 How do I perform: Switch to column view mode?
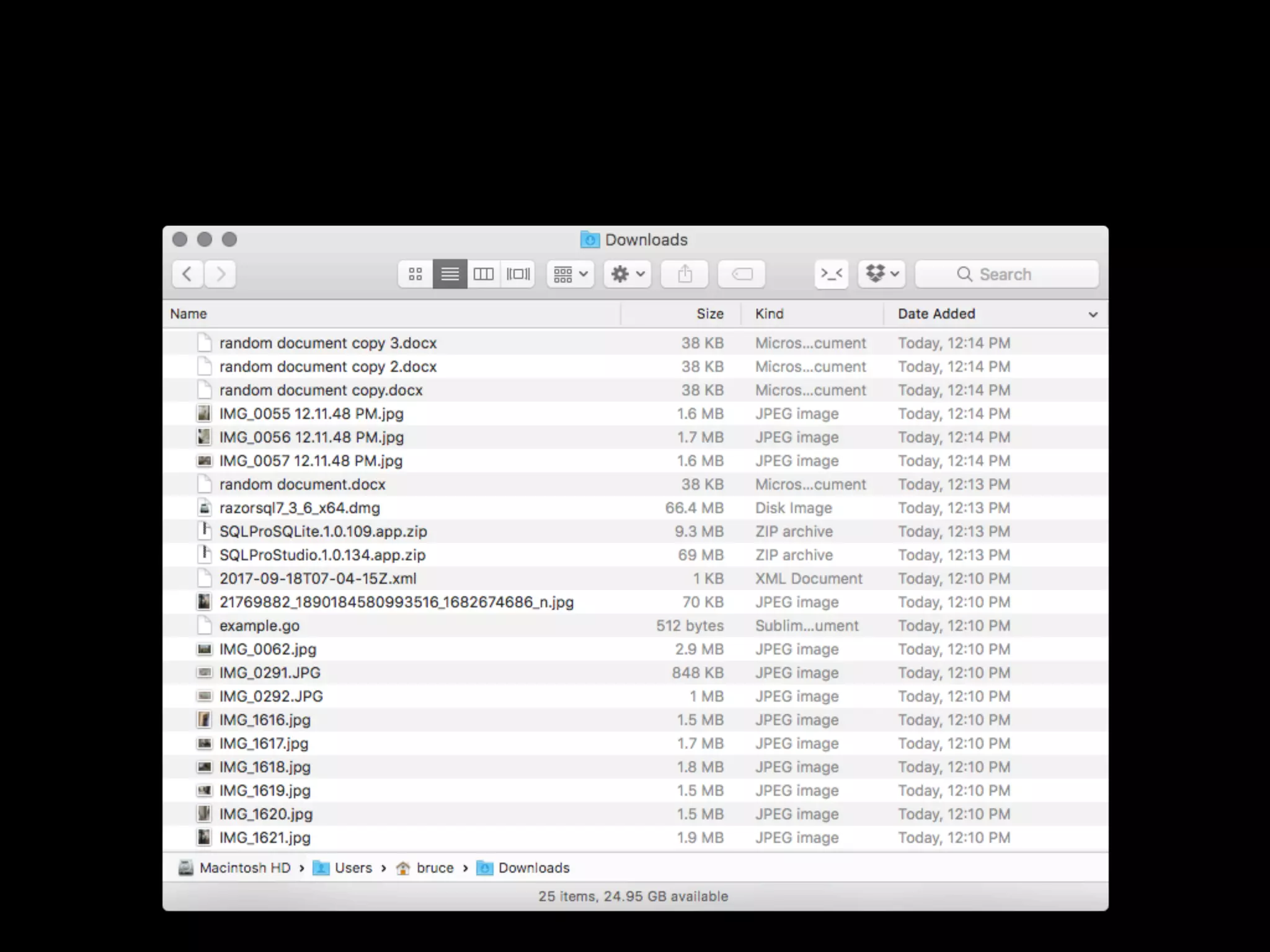(484, 274)
